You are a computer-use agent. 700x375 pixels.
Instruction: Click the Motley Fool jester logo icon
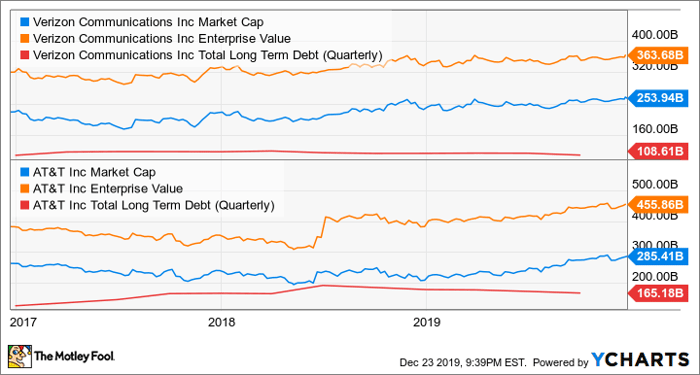pyautogui.click(x=20, y=355)
